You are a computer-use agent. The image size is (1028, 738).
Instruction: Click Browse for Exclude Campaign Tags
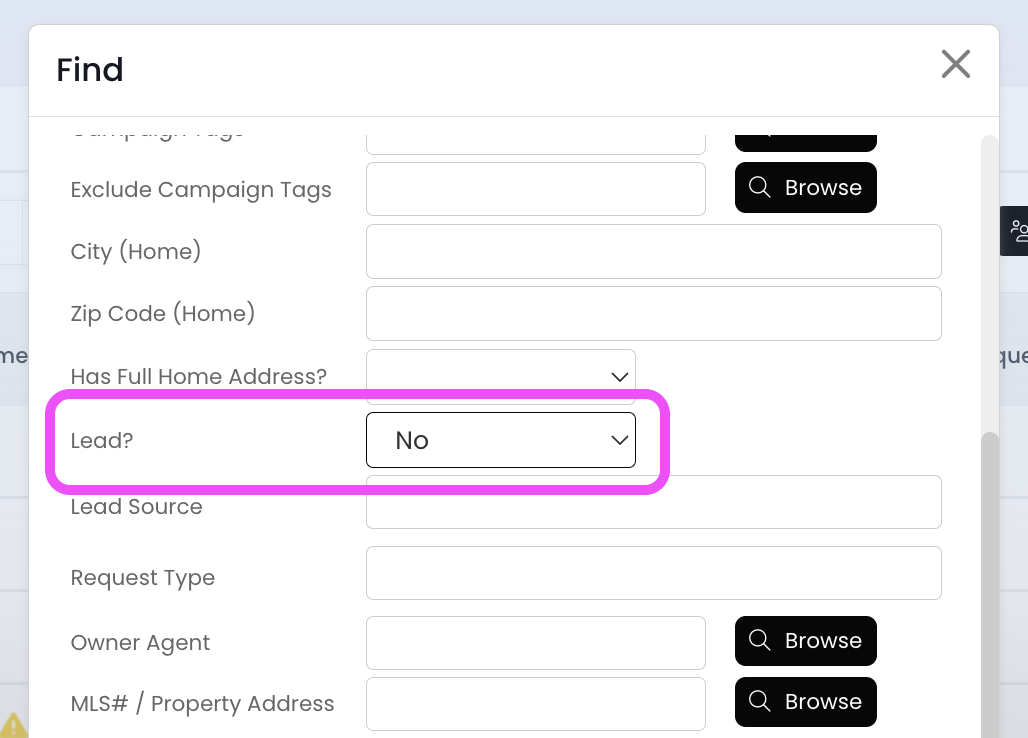(806, 188)
